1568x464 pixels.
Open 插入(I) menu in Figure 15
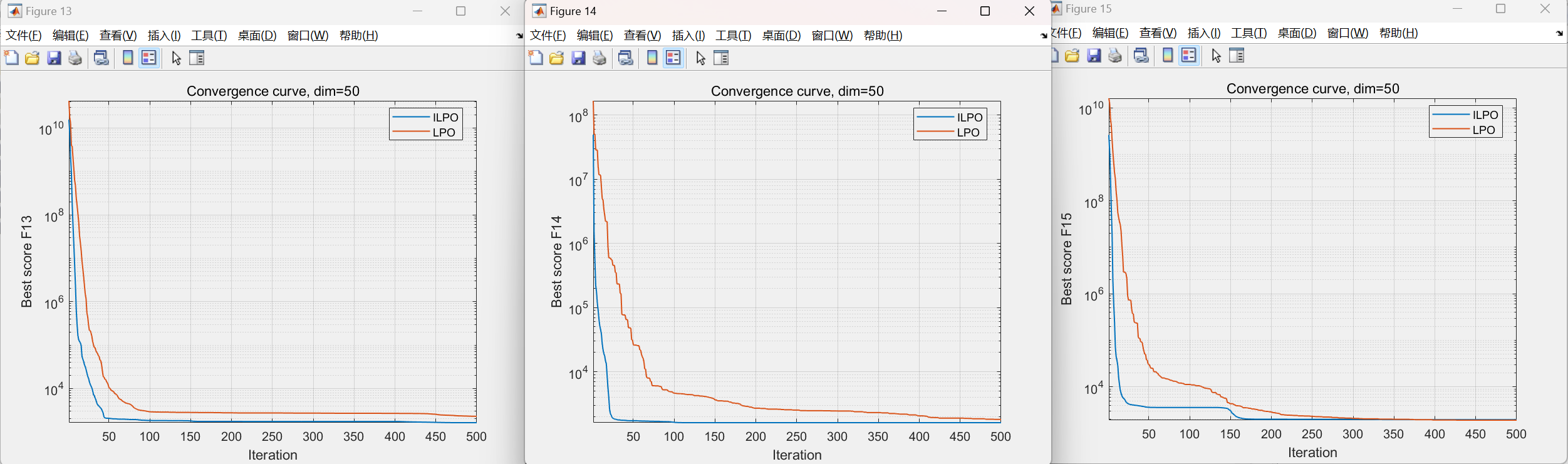coord(1204,33)
